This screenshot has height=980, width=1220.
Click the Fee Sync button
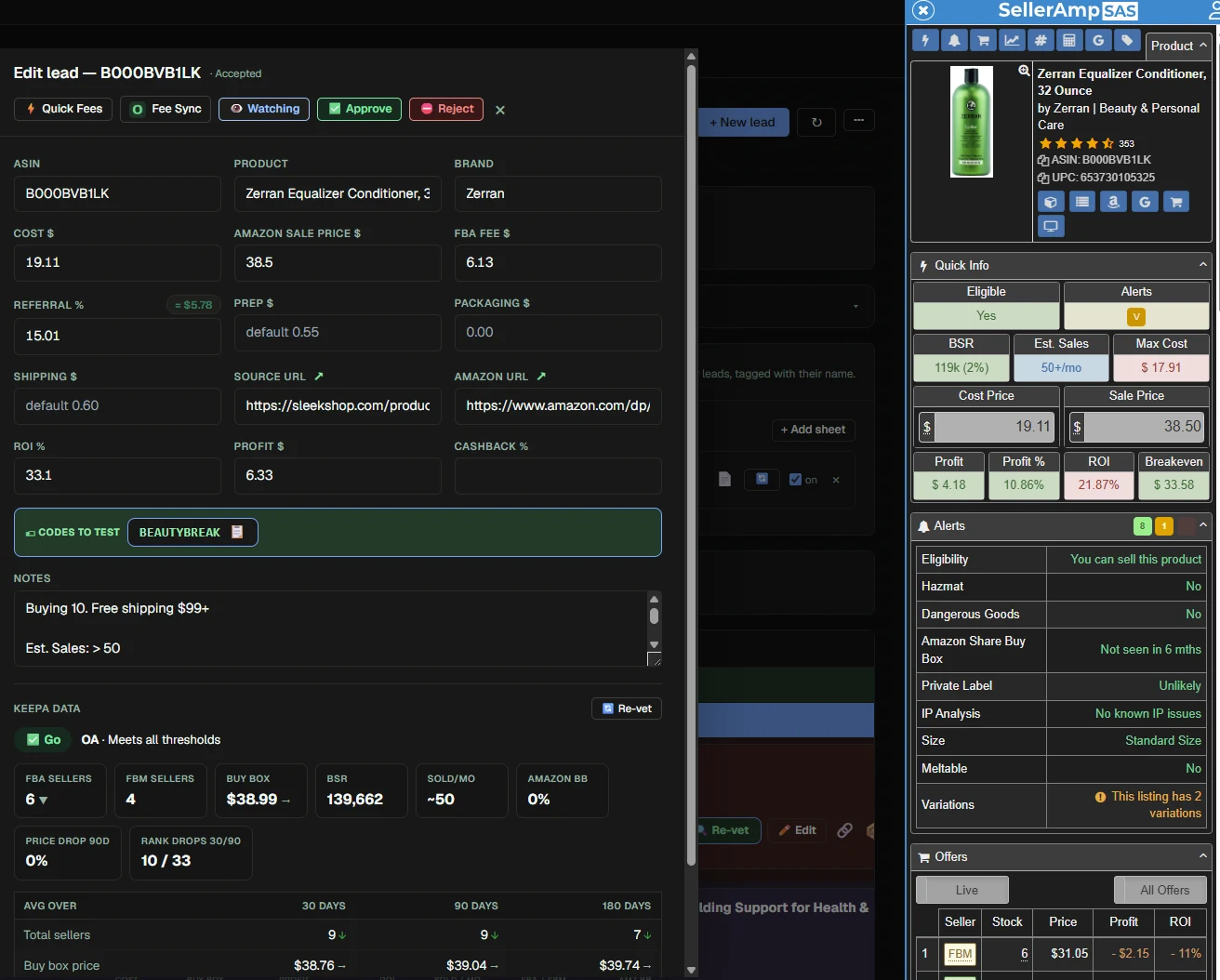[166, 109]
